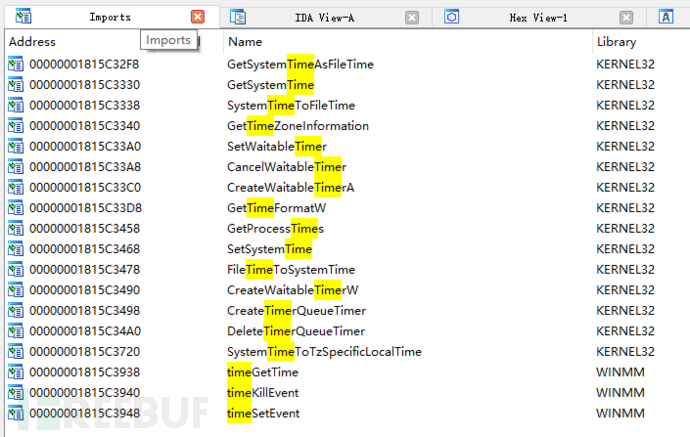Click the import icon beside SetWaitableTimer
Image resolution: width=690 pixels, height=437 pixels.
click(x=15, y=146)
